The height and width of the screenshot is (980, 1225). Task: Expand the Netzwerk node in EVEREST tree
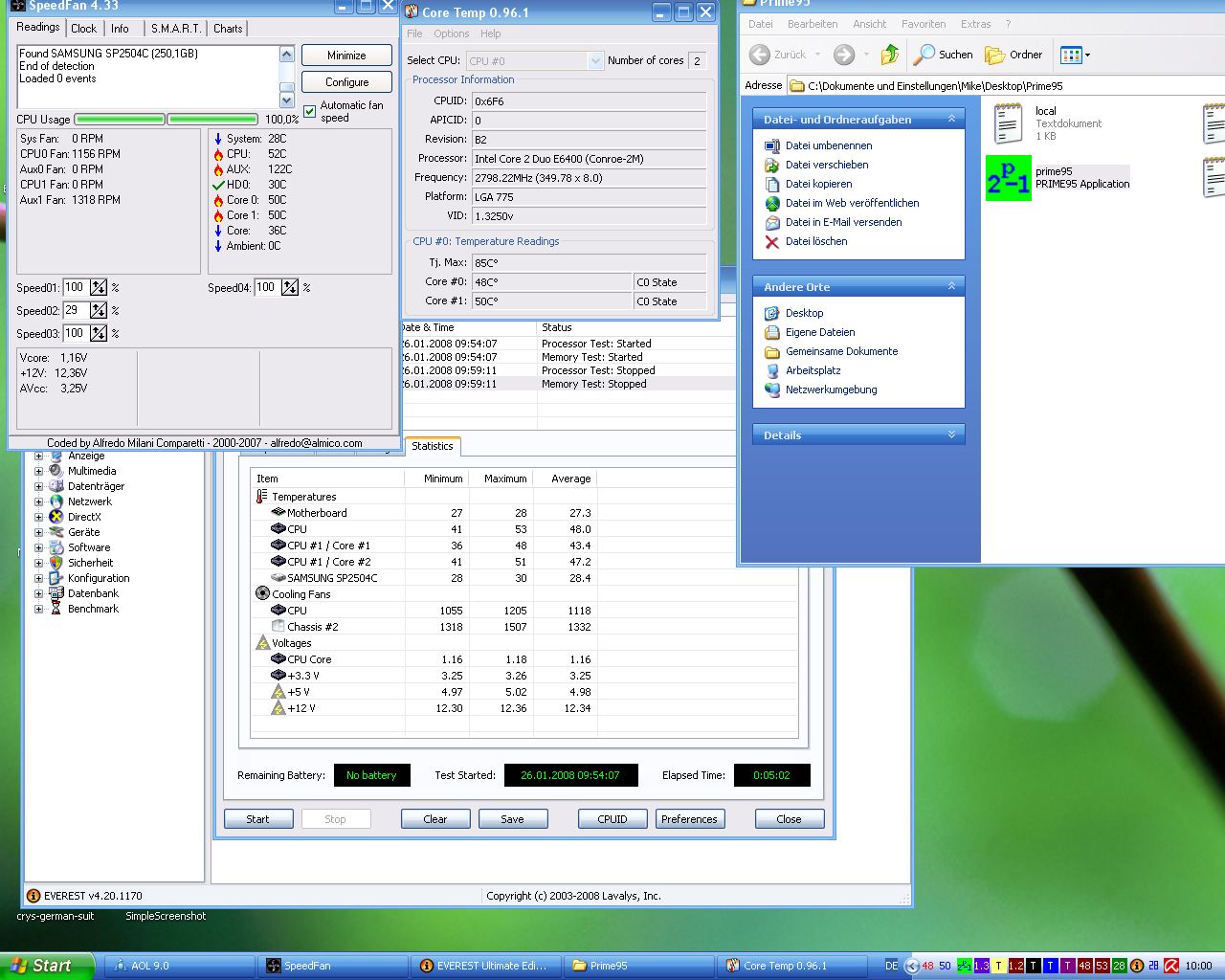tap(38, 501)
